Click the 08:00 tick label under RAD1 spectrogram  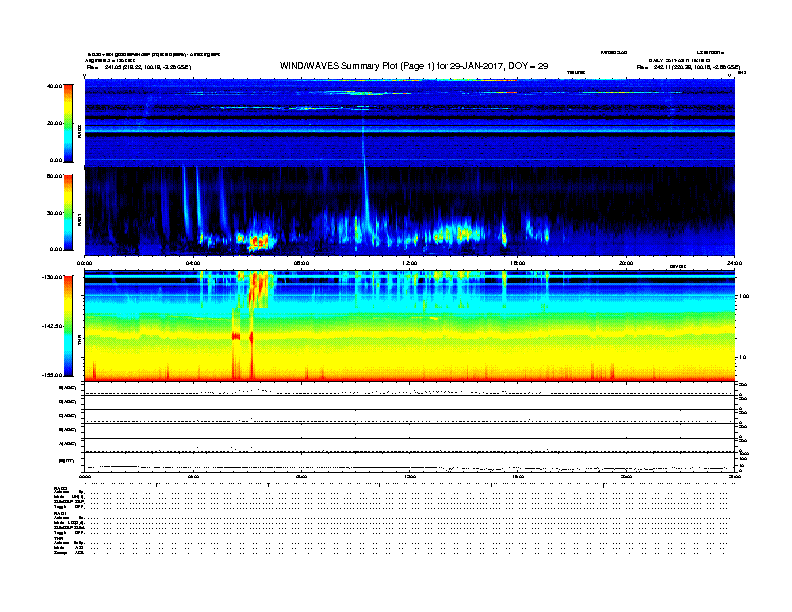(x=301, y=263)
